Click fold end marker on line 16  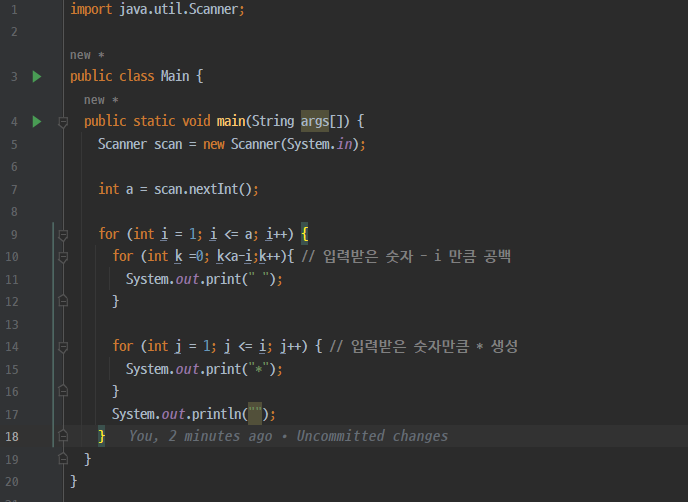click(x=63, y=391)
